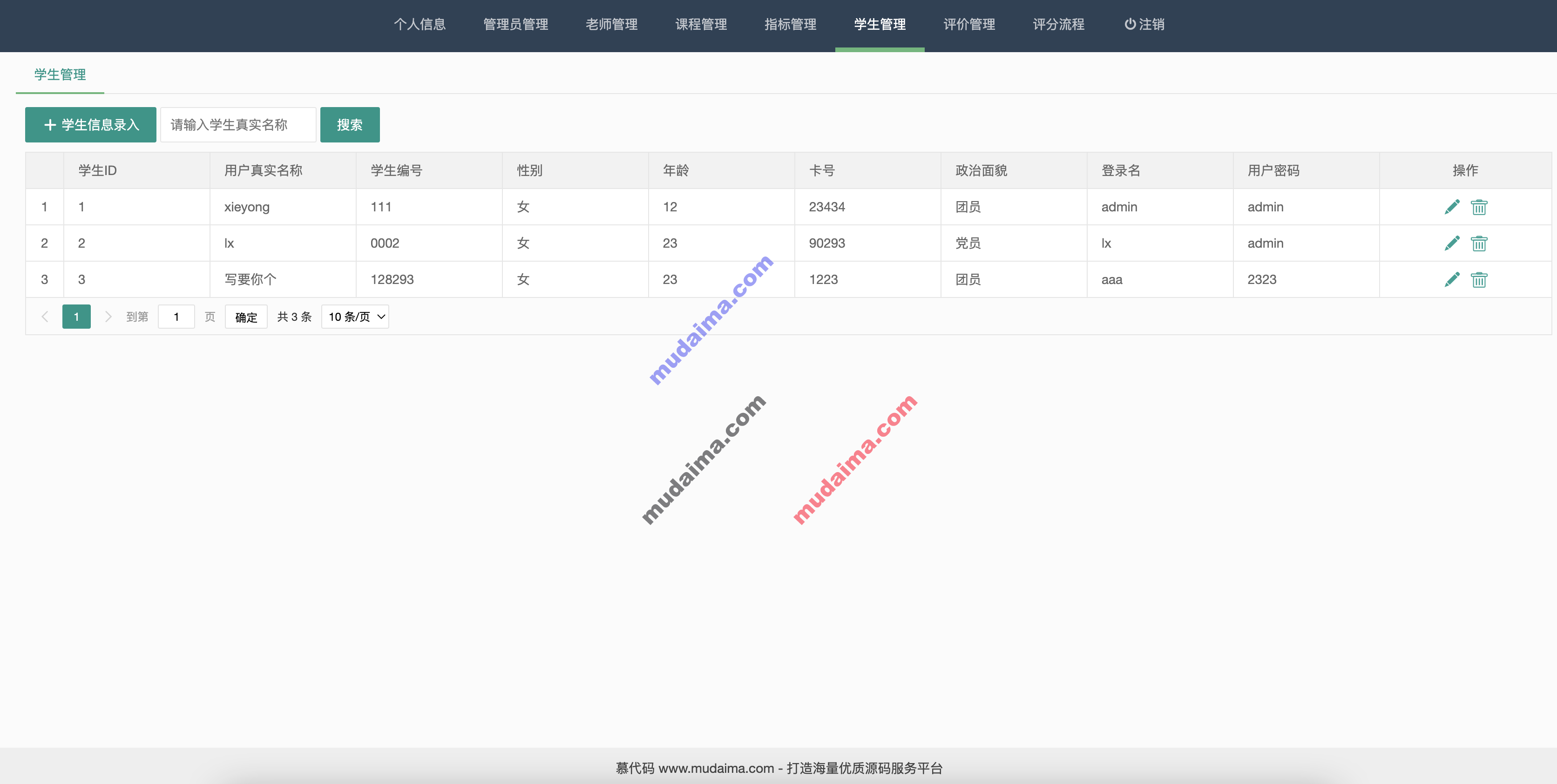Open 管理员管理 menu item
Screen dimensions: 1557x784
515,24
